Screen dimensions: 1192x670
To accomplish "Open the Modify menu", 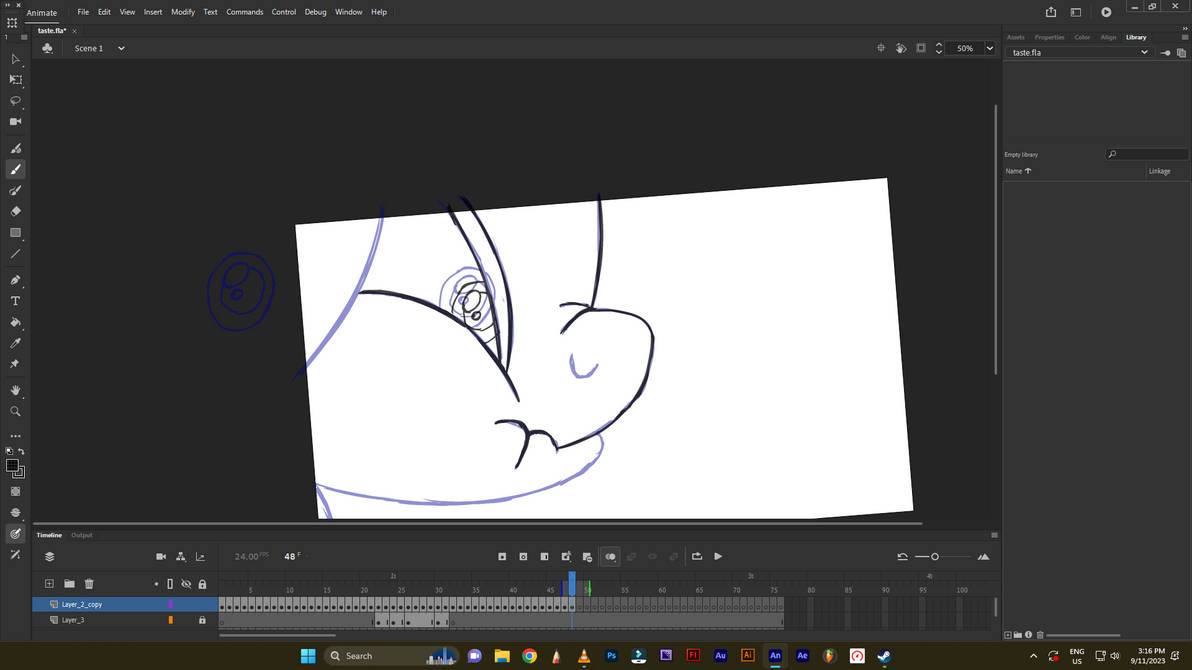I will [182, 12].
